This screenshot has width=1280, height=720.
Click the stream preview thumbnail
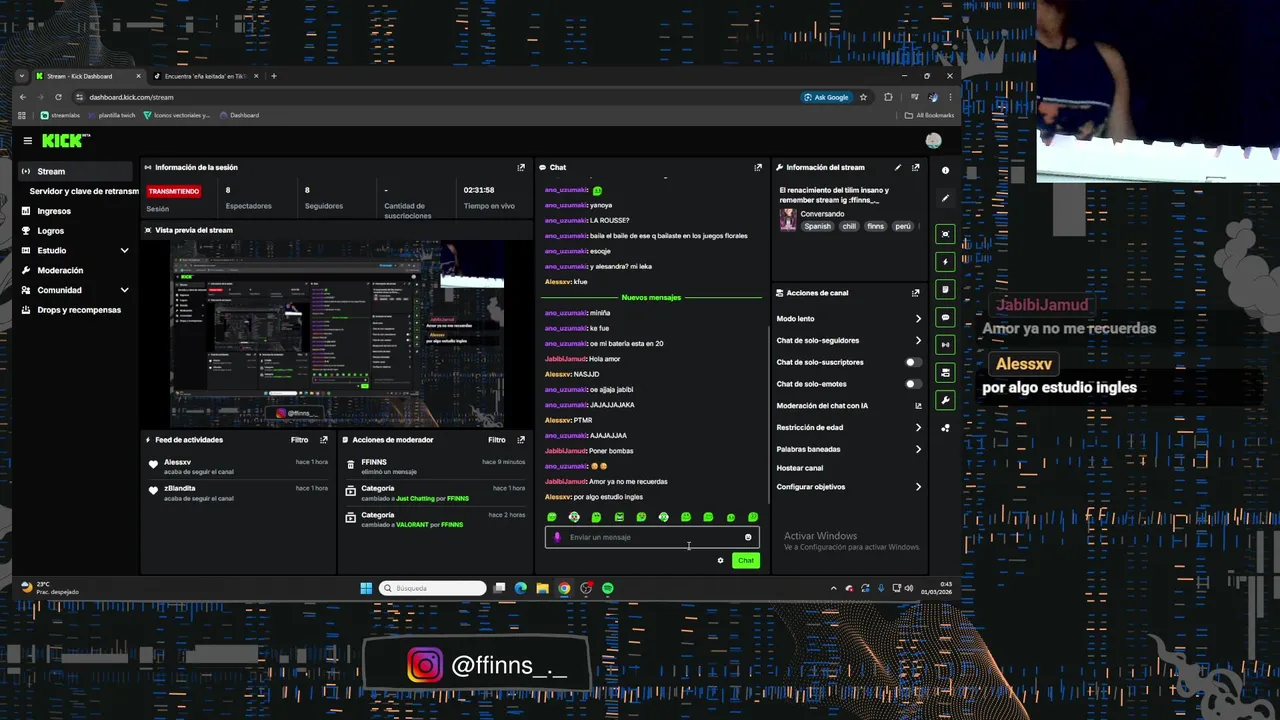pyautogui.click(x=337, y=334)
